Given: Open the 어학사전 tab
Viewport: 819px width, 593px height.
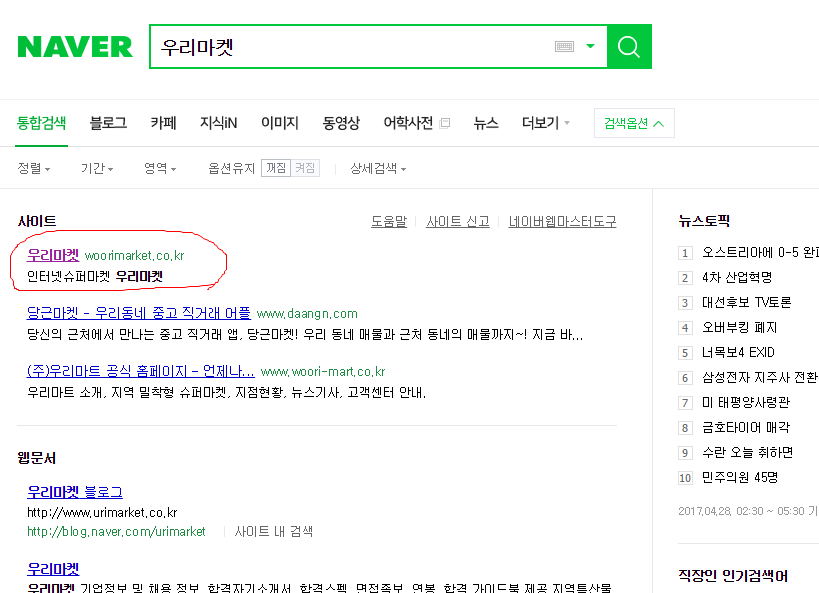Looking at the screenshot, I should coord(408,123).
